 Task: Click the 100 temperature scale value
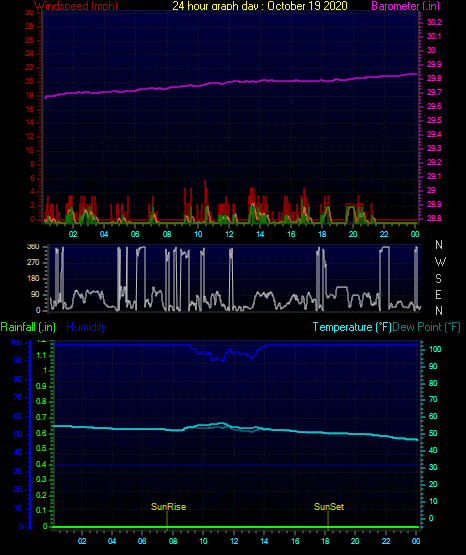tap(435, 349)
